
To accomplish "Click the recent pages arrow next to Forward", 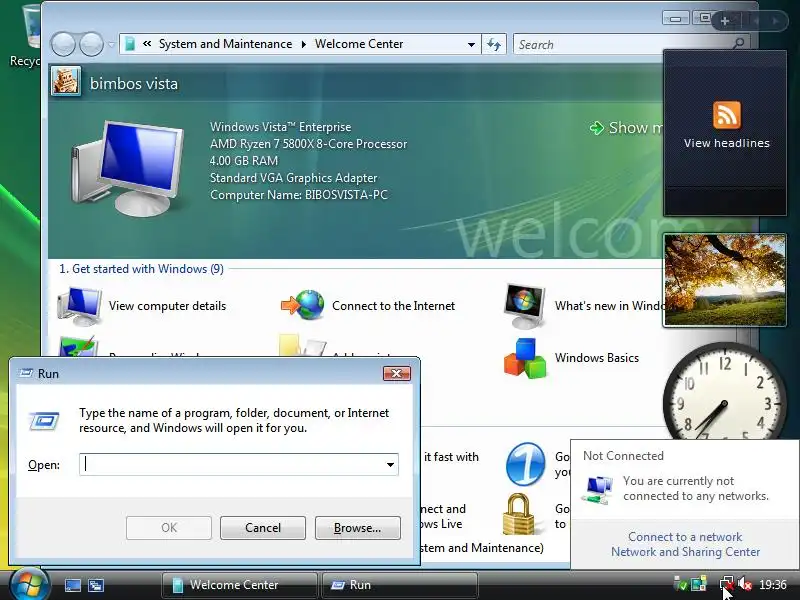I will [111, 45].
